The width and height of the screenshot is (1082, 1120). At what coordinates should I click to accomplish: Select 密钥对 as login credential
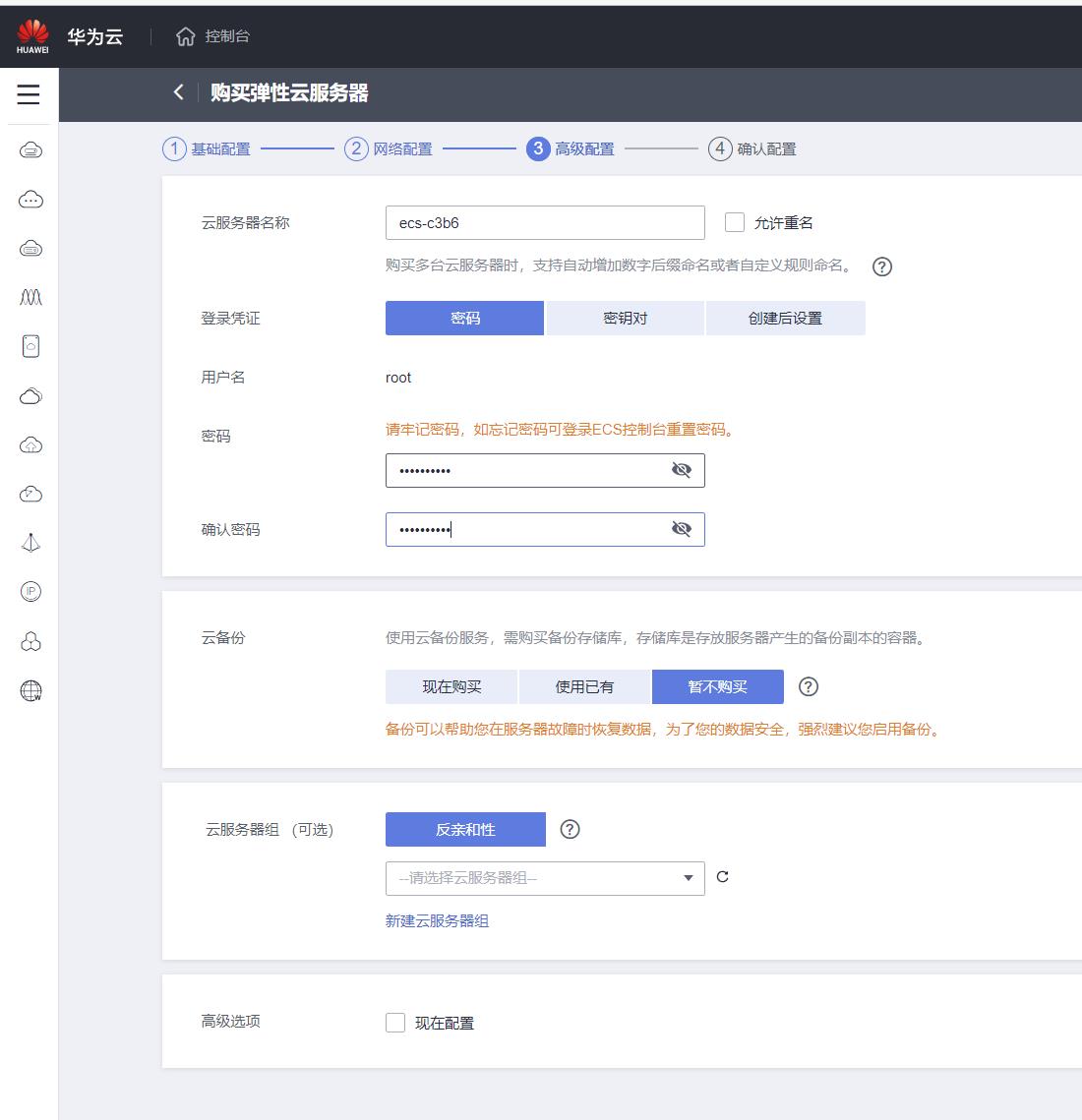(x=626, y=318)
